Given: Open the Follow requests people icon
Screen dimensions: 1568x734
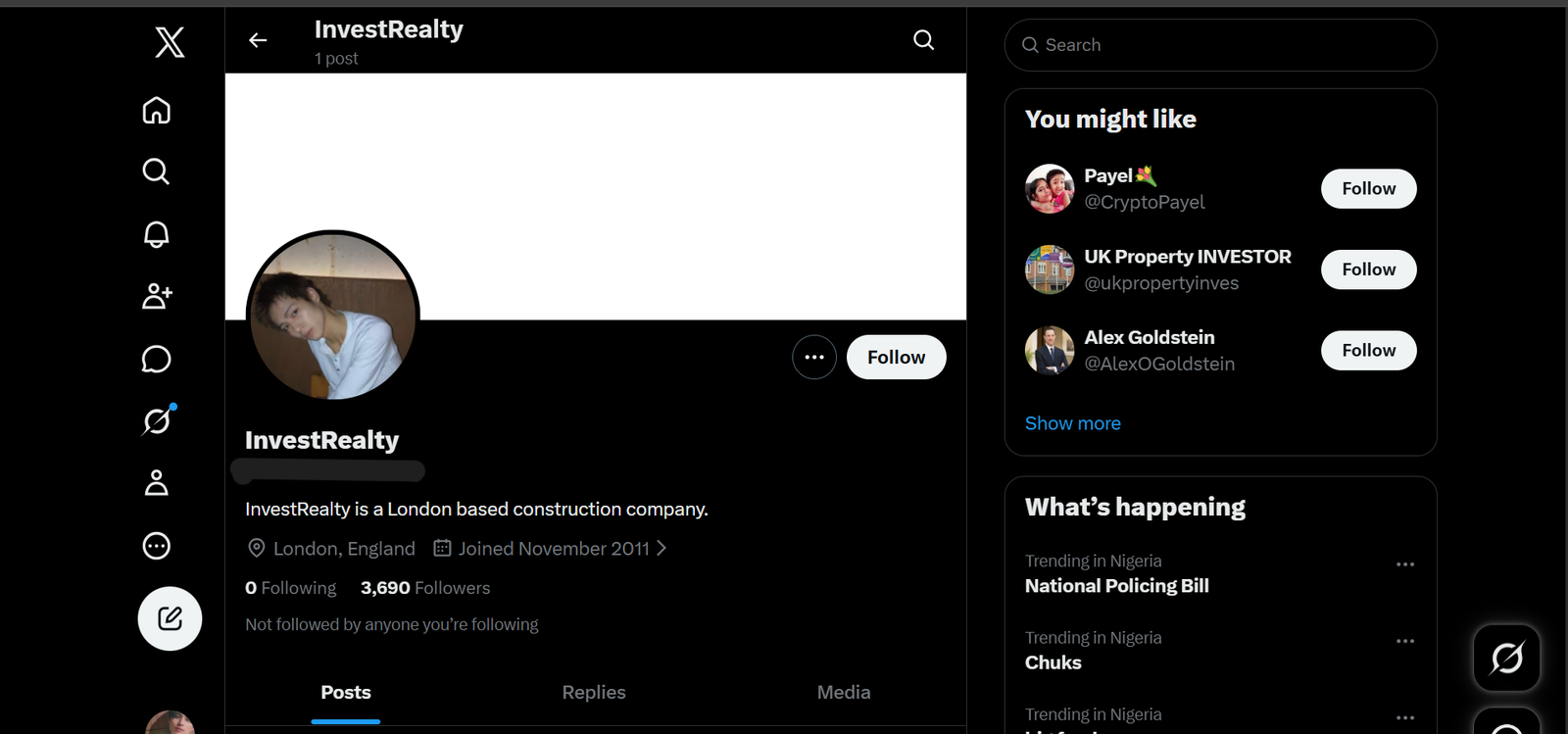Looking at the screenshot, I should tap(157, 296).
